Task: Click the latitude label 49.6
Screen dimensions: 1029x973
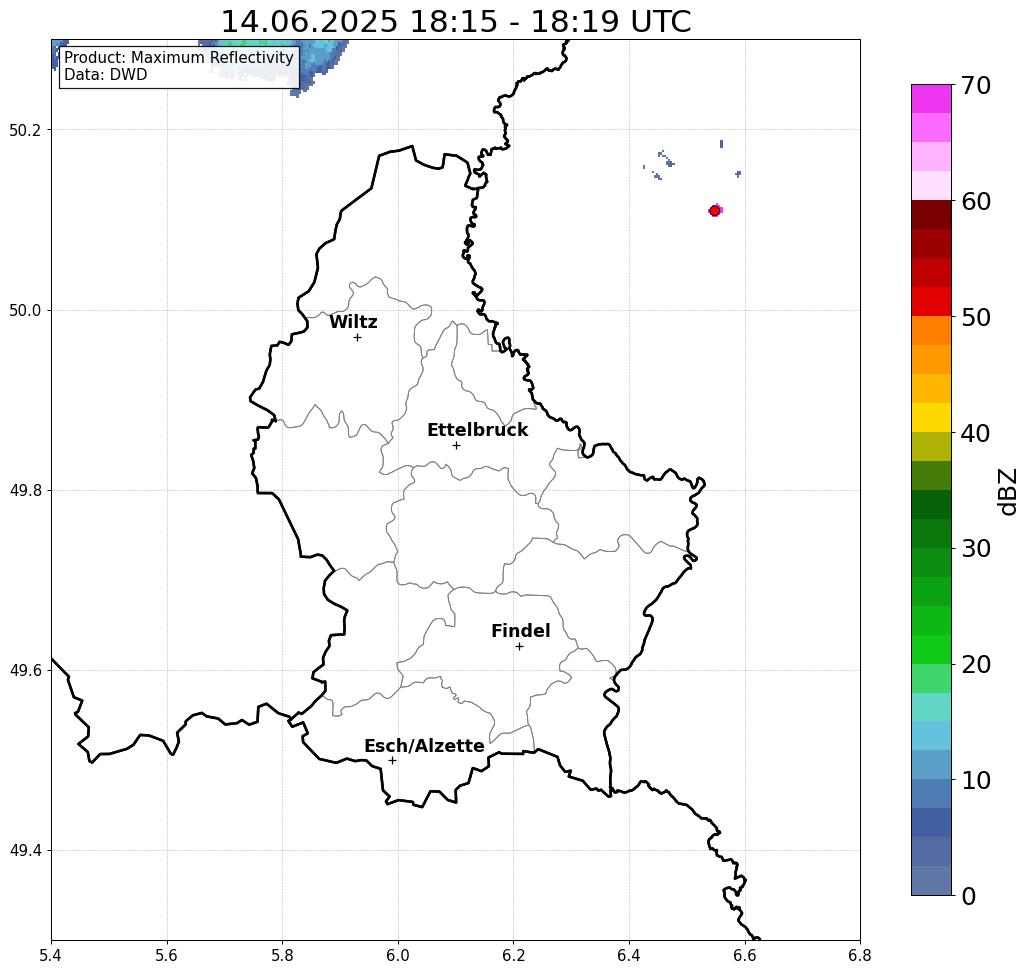Action: point(25,671)
